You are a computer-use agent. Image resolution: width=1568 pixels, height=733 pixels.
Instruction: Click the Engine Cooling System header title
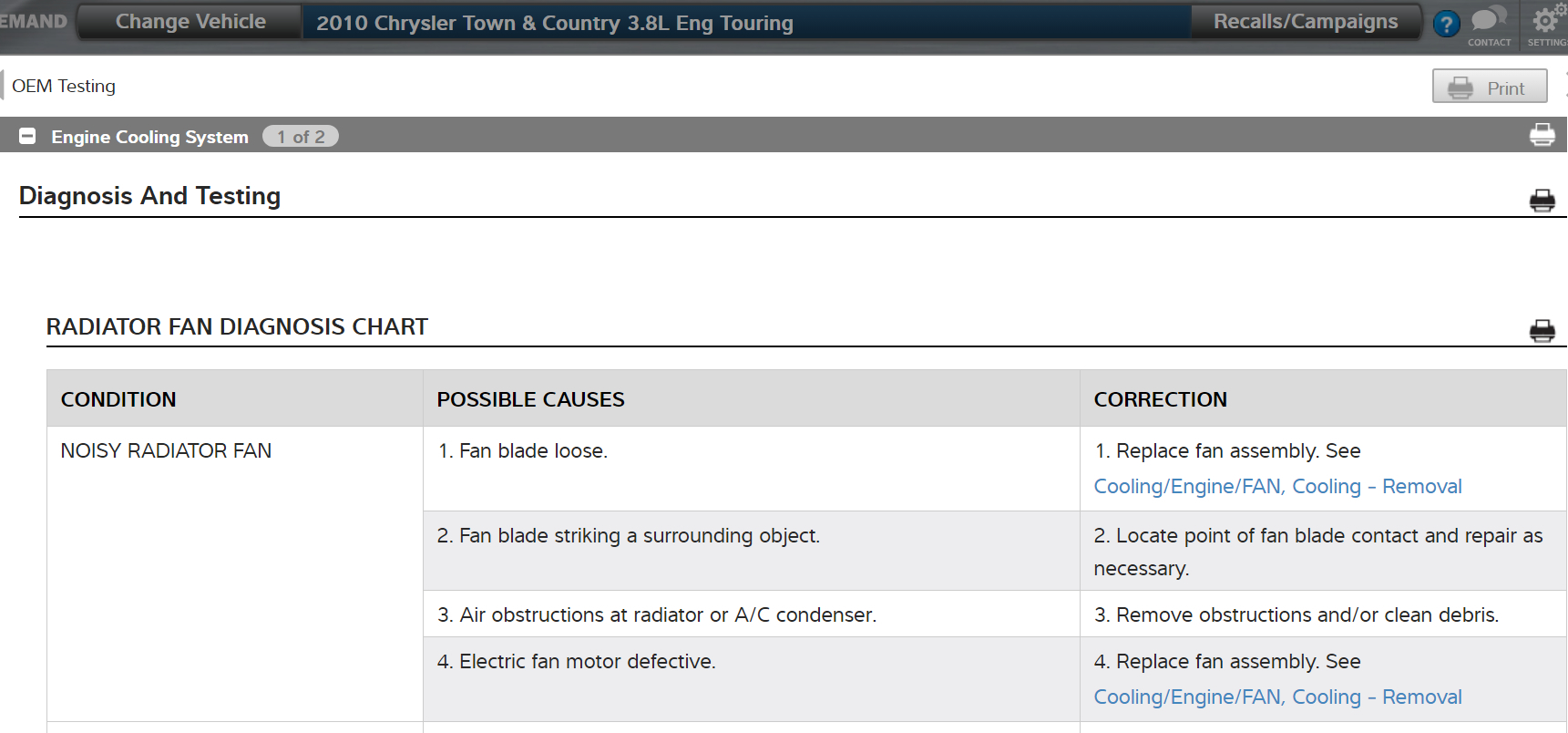pos(149,137)
